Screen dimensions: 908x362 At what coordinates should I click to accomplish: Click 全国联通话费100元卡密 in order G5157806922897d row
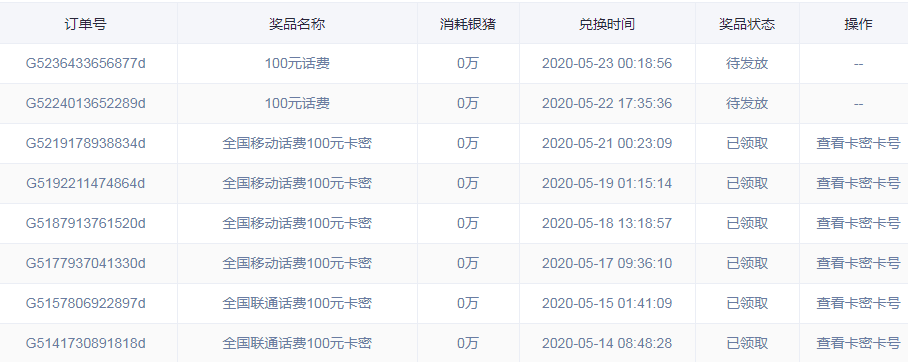(297, 303)
